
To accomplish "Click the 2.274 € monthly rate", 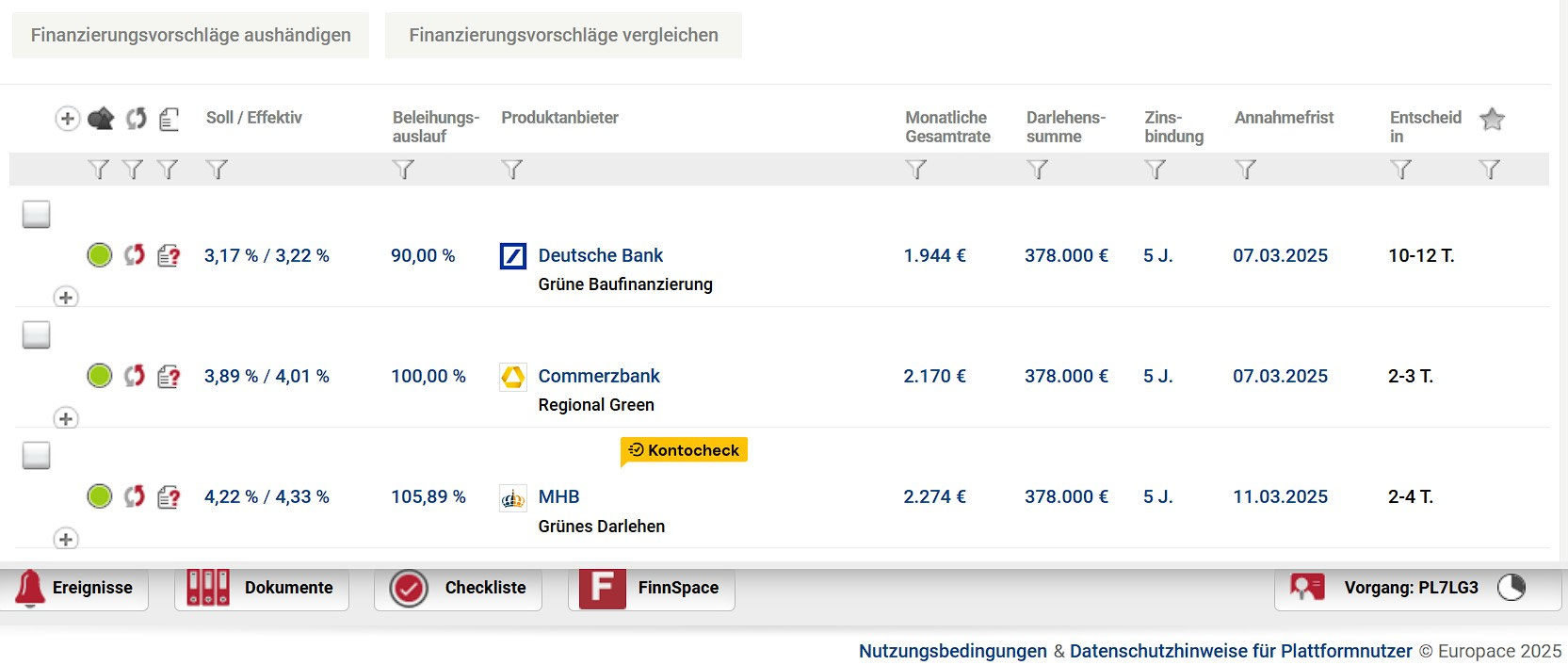I will pos(935,496).
